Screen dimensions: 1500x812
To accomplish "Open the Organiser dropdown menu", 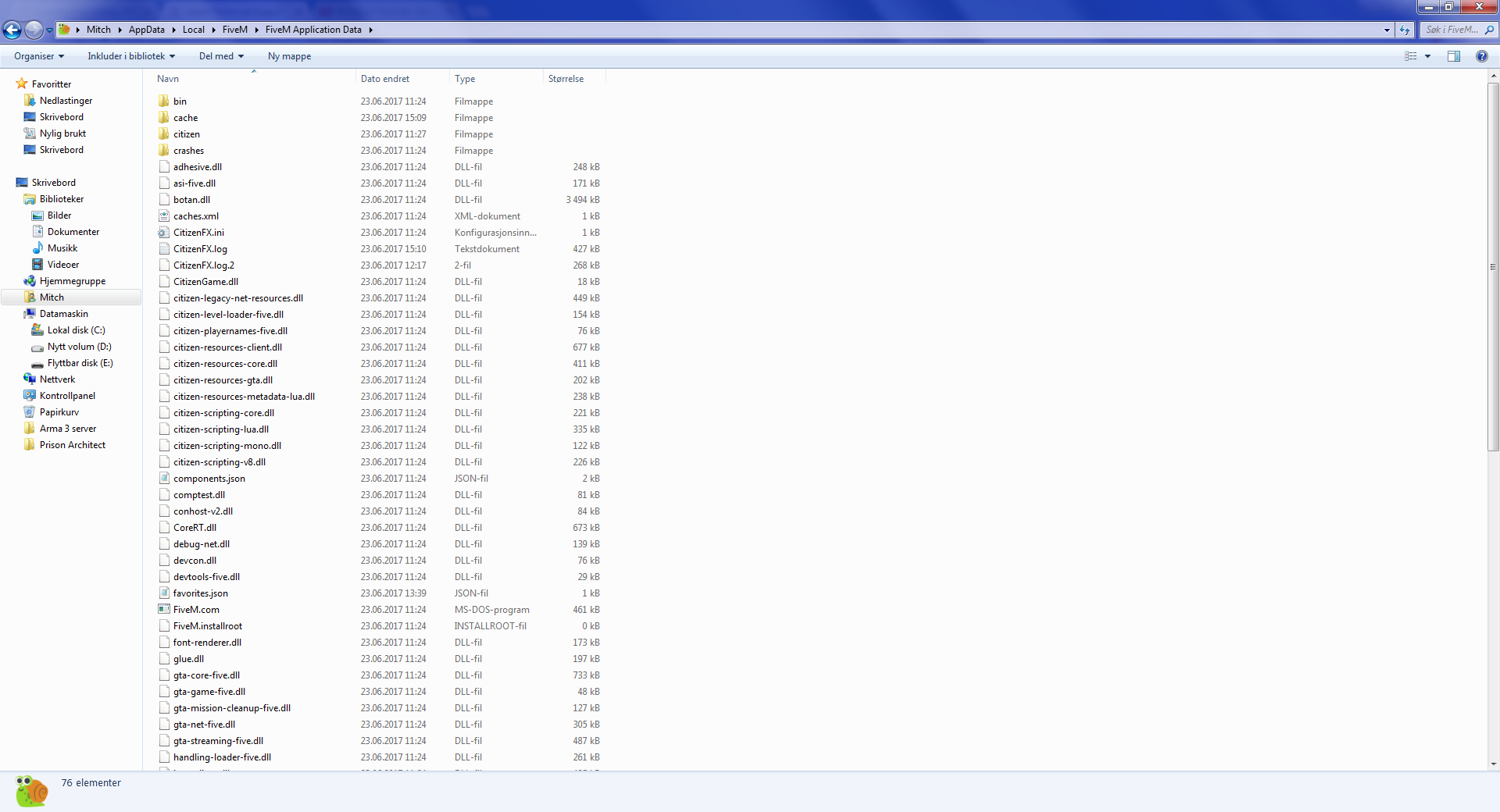I will coord(39,56).
